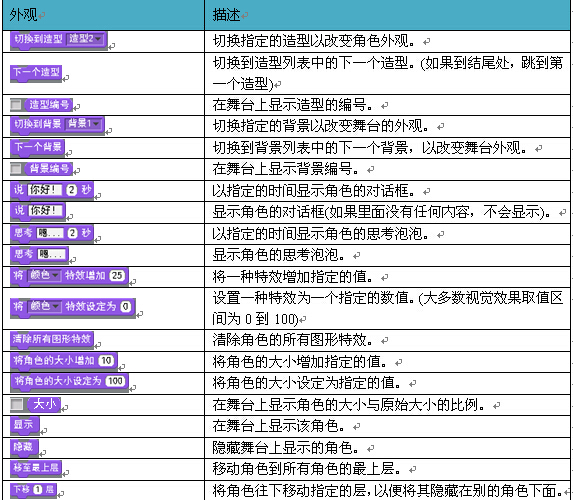
Task: Click the 大小 reporter block
Action: coord(44,404)
